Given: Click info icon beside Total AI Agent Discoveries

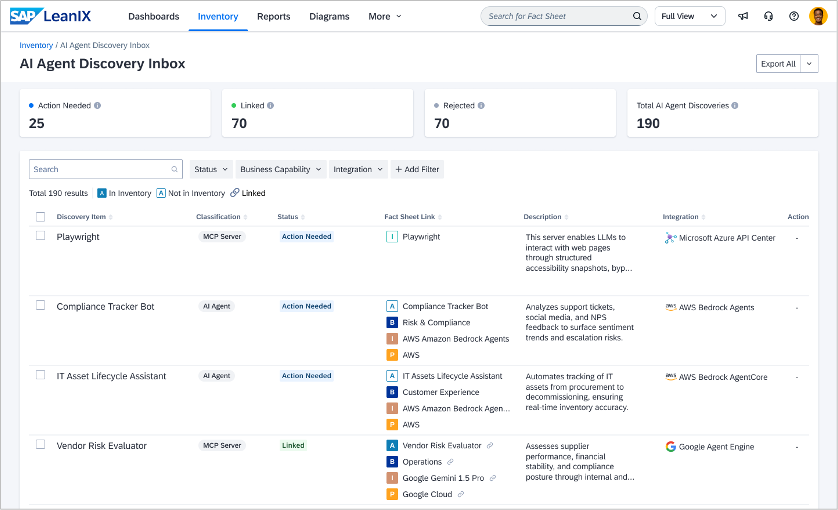Looking at the screenshot, I should (x=737, y=105).
